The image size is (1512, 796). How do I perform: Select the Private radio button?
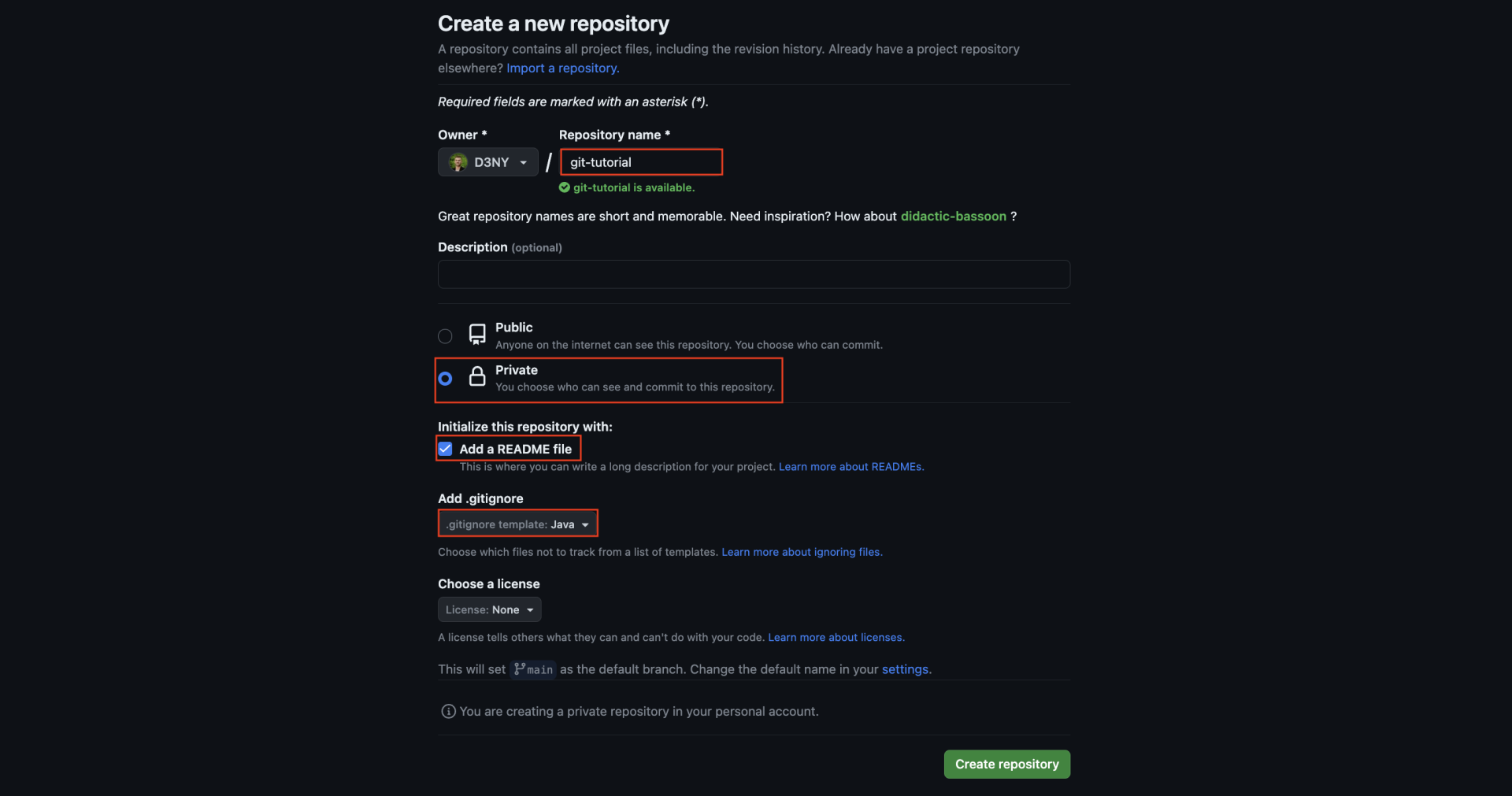click(x=445, y=379)
